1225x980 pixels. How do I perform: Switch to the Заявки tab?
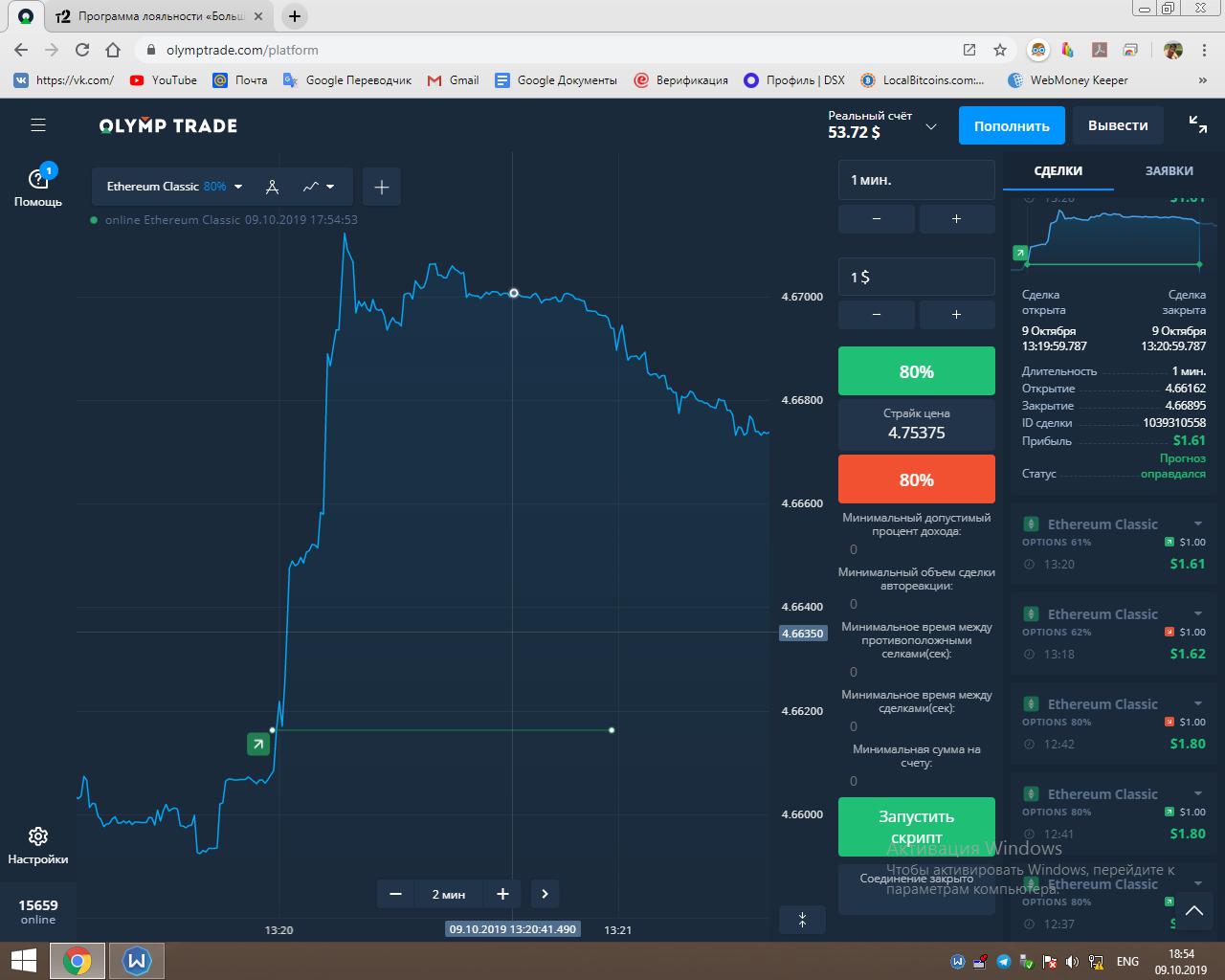pyautogui.click(x=1169, y=170)
